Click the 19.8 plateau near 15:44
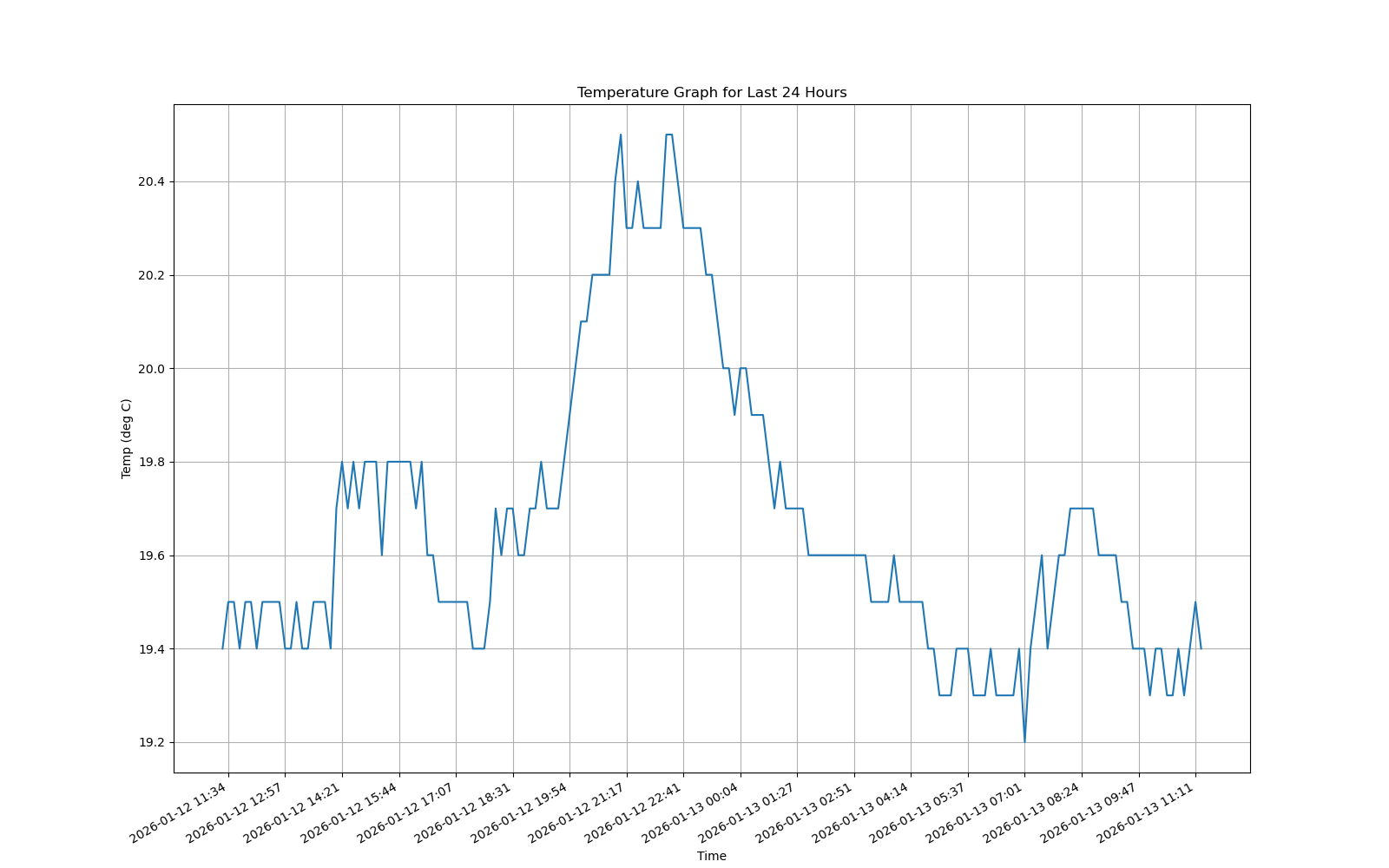Viewport: 1389px width, 868px height. point(399,462)
